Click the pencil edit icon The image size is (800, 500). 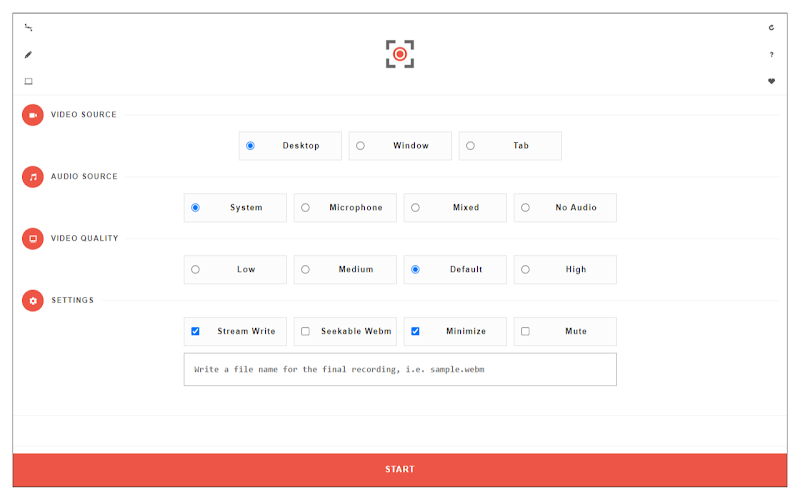[29, 55]
